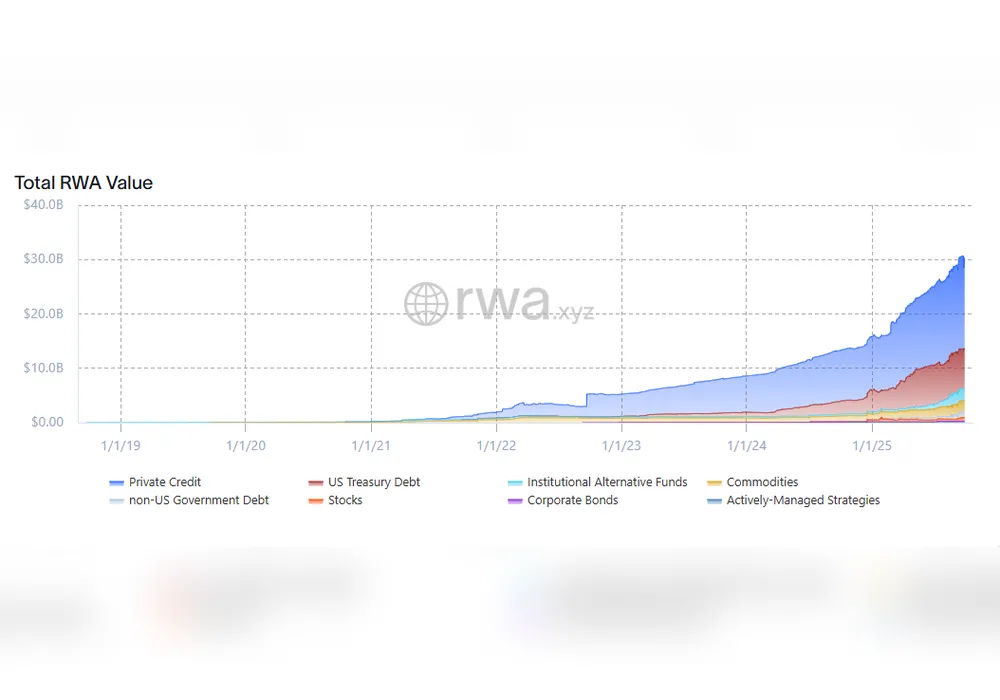Toggle the US Treasury Debt legend label
This screenshot has width=1000, height=700.
click(374, 482)
